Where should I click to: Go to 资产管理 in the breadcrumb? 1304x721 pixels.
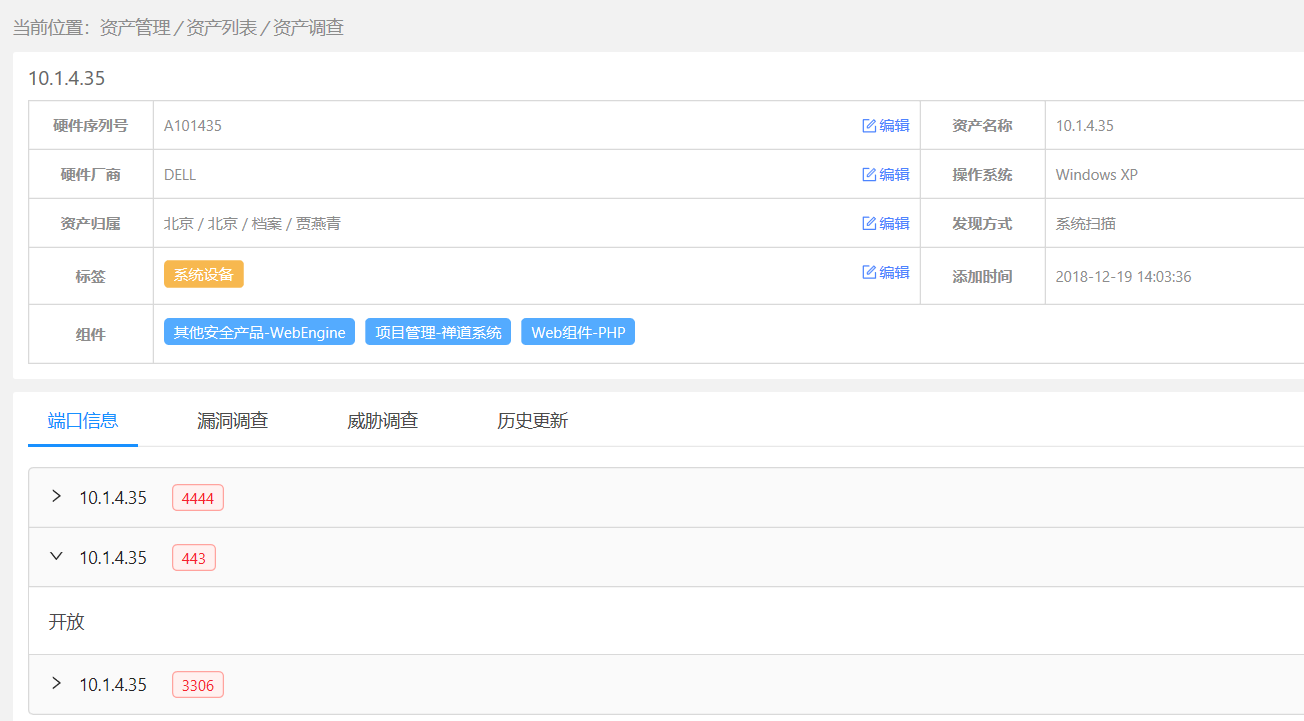(x=135, y=28)
